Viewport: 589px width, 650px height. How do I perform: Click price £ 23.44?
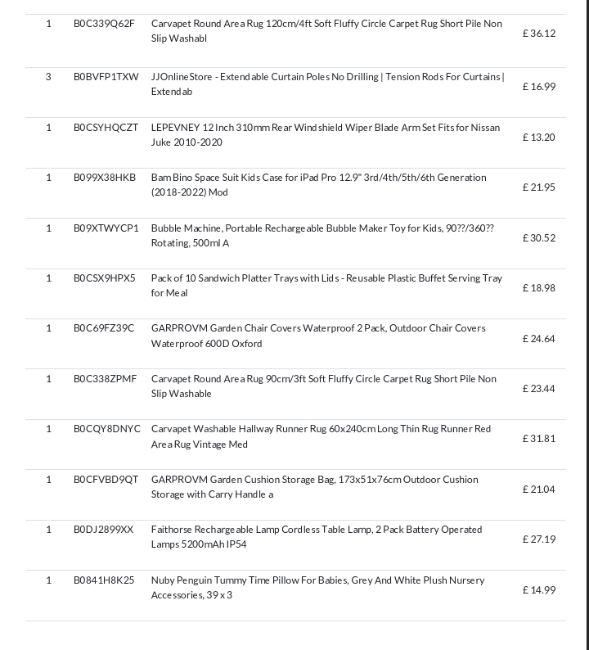(x=539, y=388)
